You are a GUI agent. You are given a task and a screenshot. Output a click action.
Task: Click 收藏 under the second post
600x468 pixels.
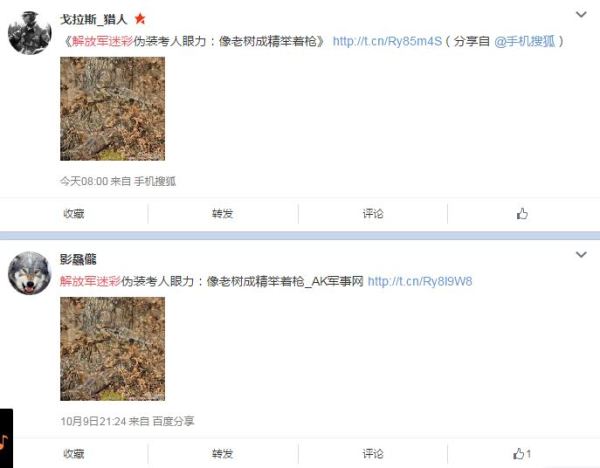click(x=74, y=454)
